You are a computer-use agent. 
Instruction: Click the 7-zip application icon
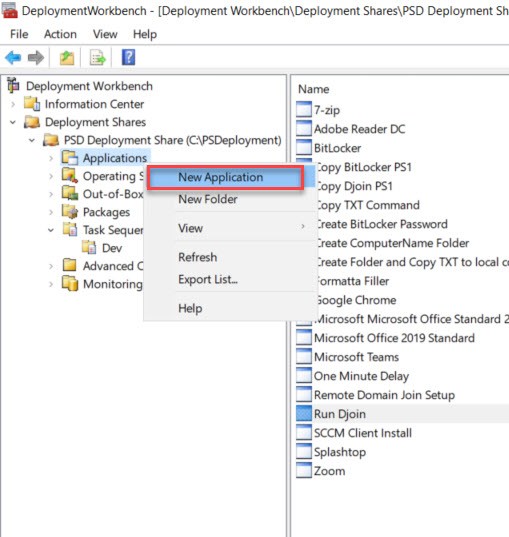click(x=304, y=110)
